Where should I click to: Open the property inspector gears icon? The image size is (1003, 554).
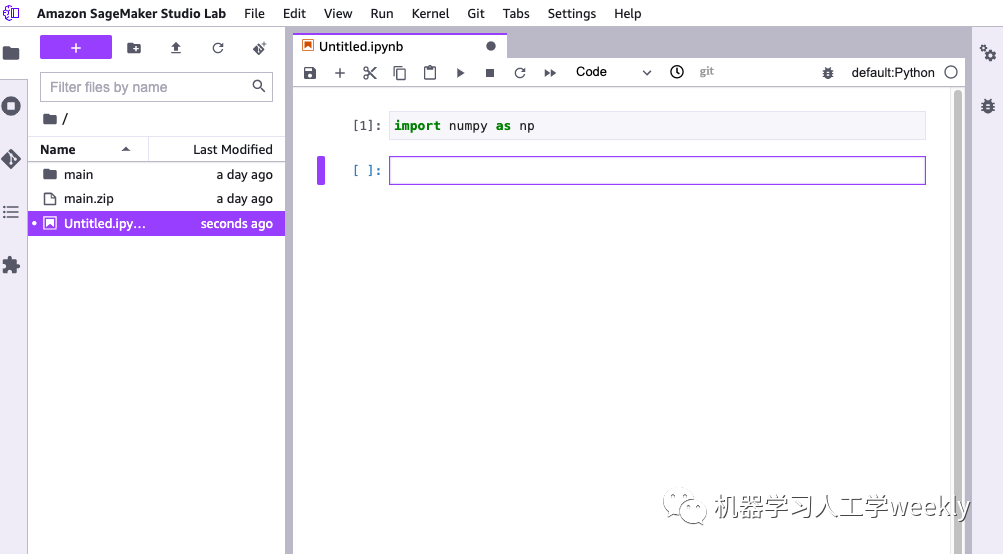(x=988, y=53)
